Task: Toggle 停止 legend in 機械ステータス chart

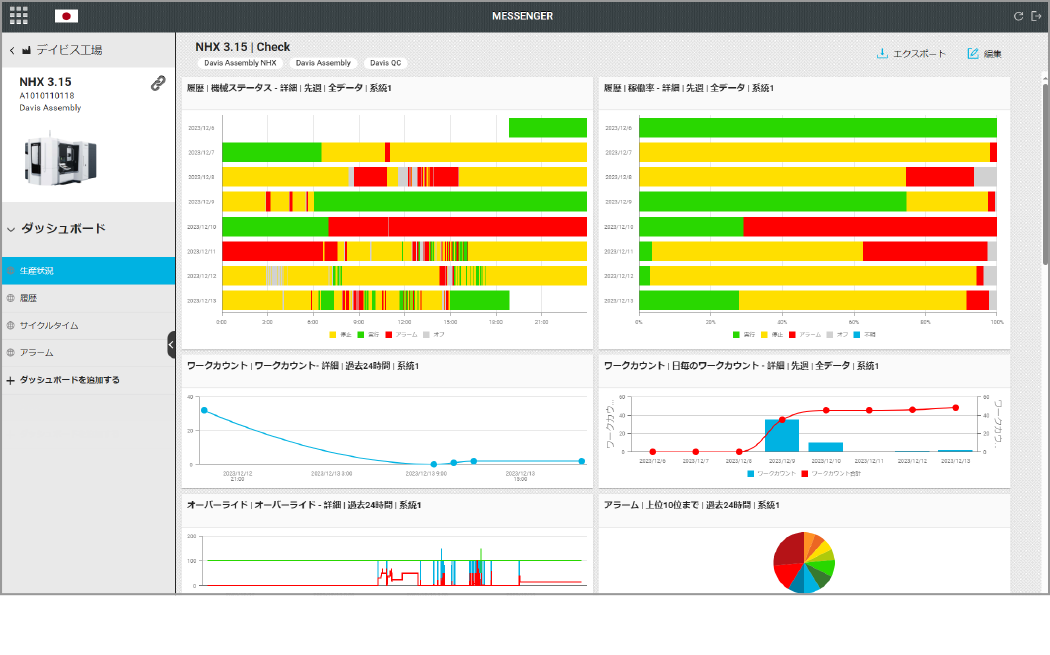Action: tap(341, 334)
